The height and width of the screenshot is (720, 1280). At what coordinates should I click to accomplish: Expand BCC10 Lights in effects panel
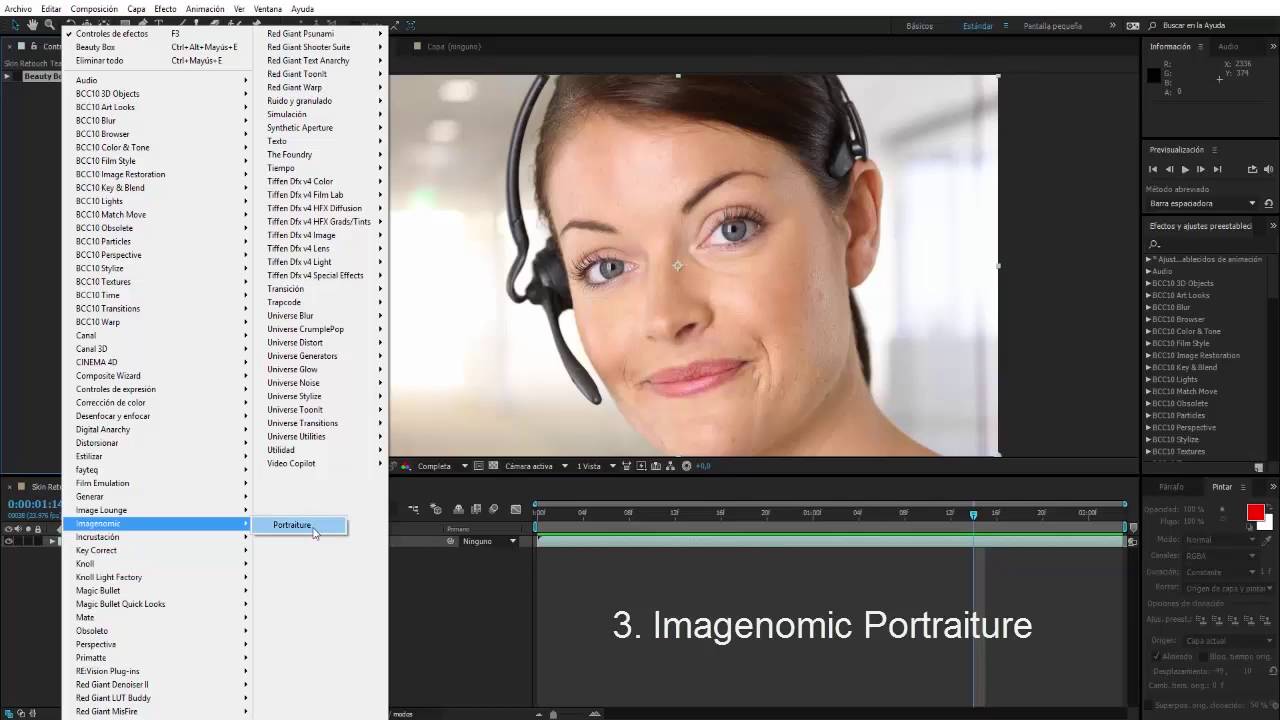coord(1149,379)
